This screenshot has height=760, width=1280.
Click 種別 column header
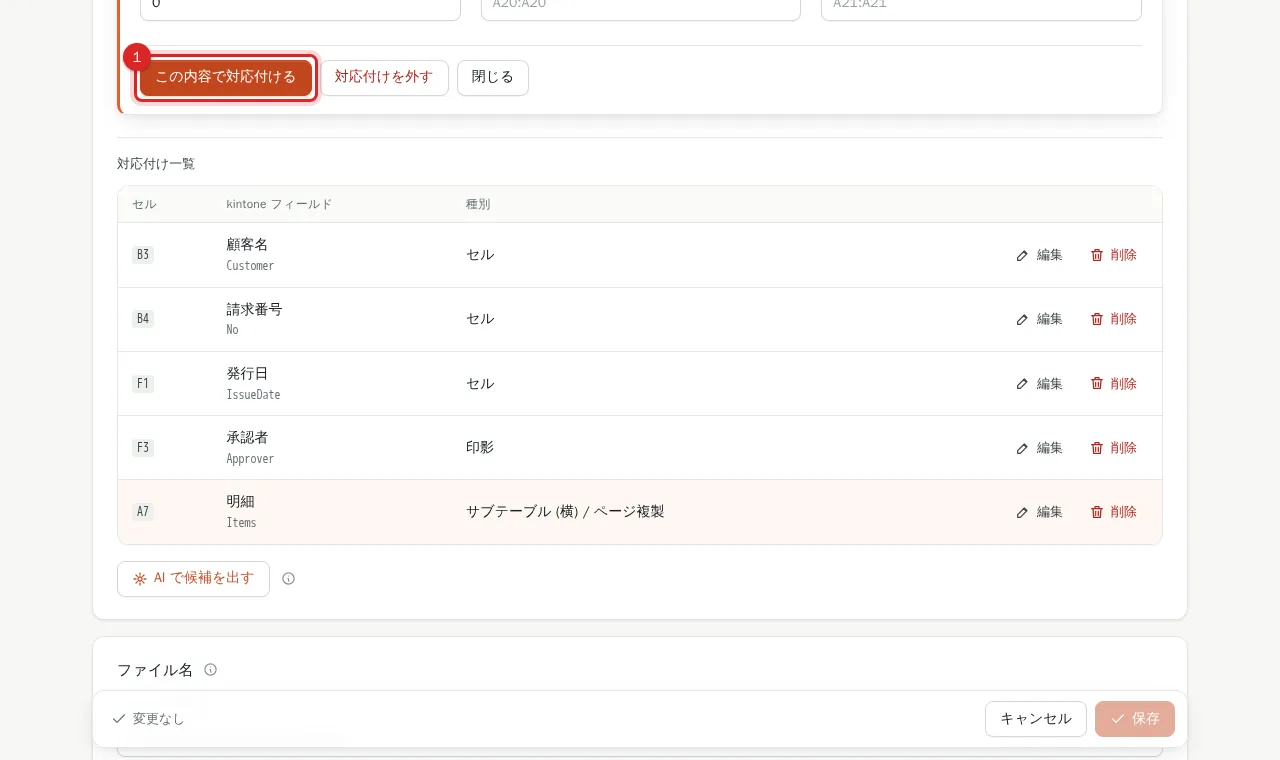(478, 204)
